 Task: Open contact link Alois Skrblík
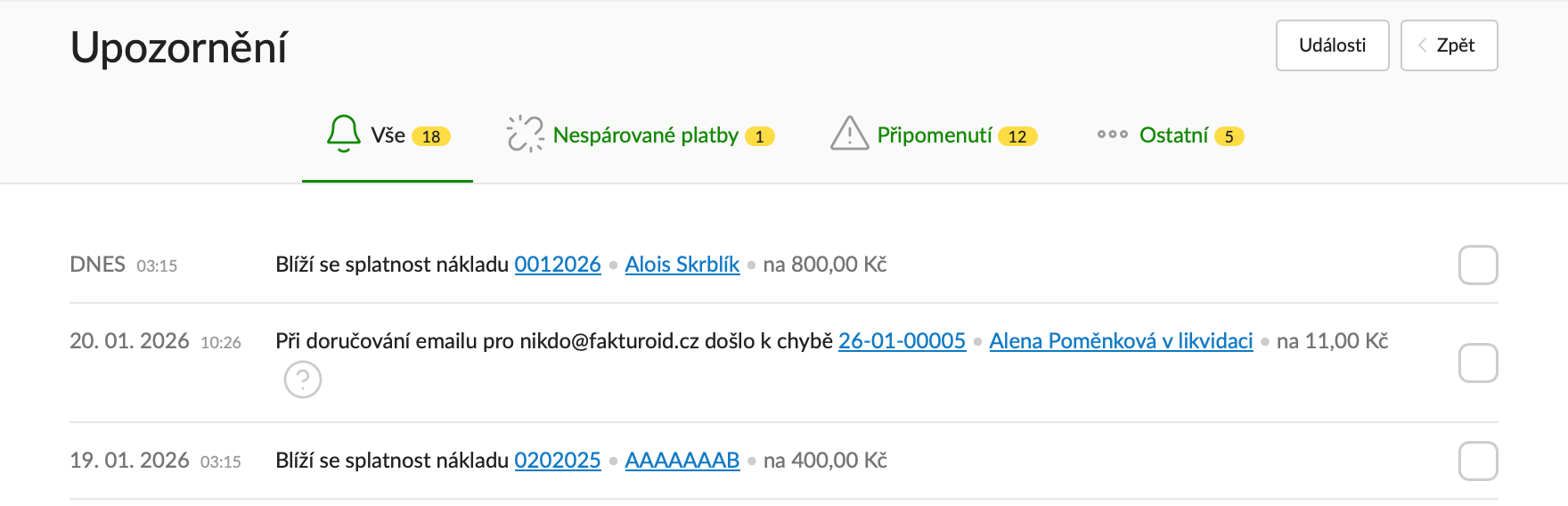click(682, 265)
